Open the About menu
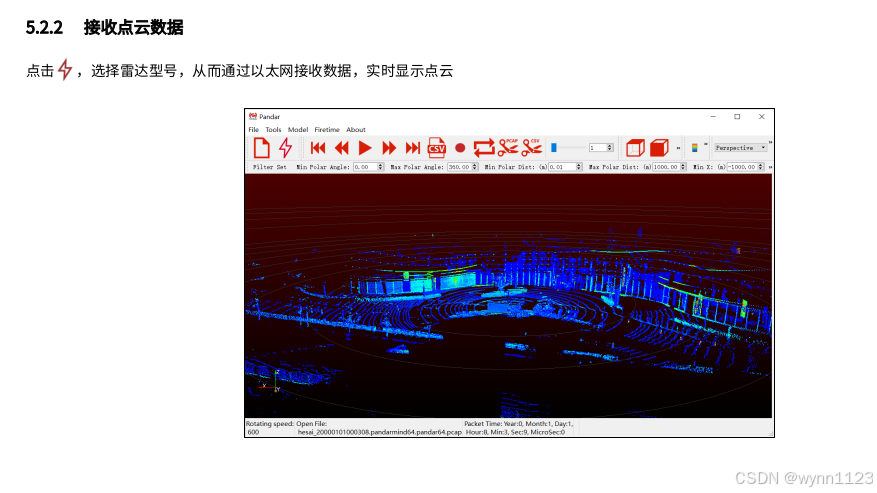Image resolution: width=877 pixels, height=493 pixels. (x=356, y=130)
